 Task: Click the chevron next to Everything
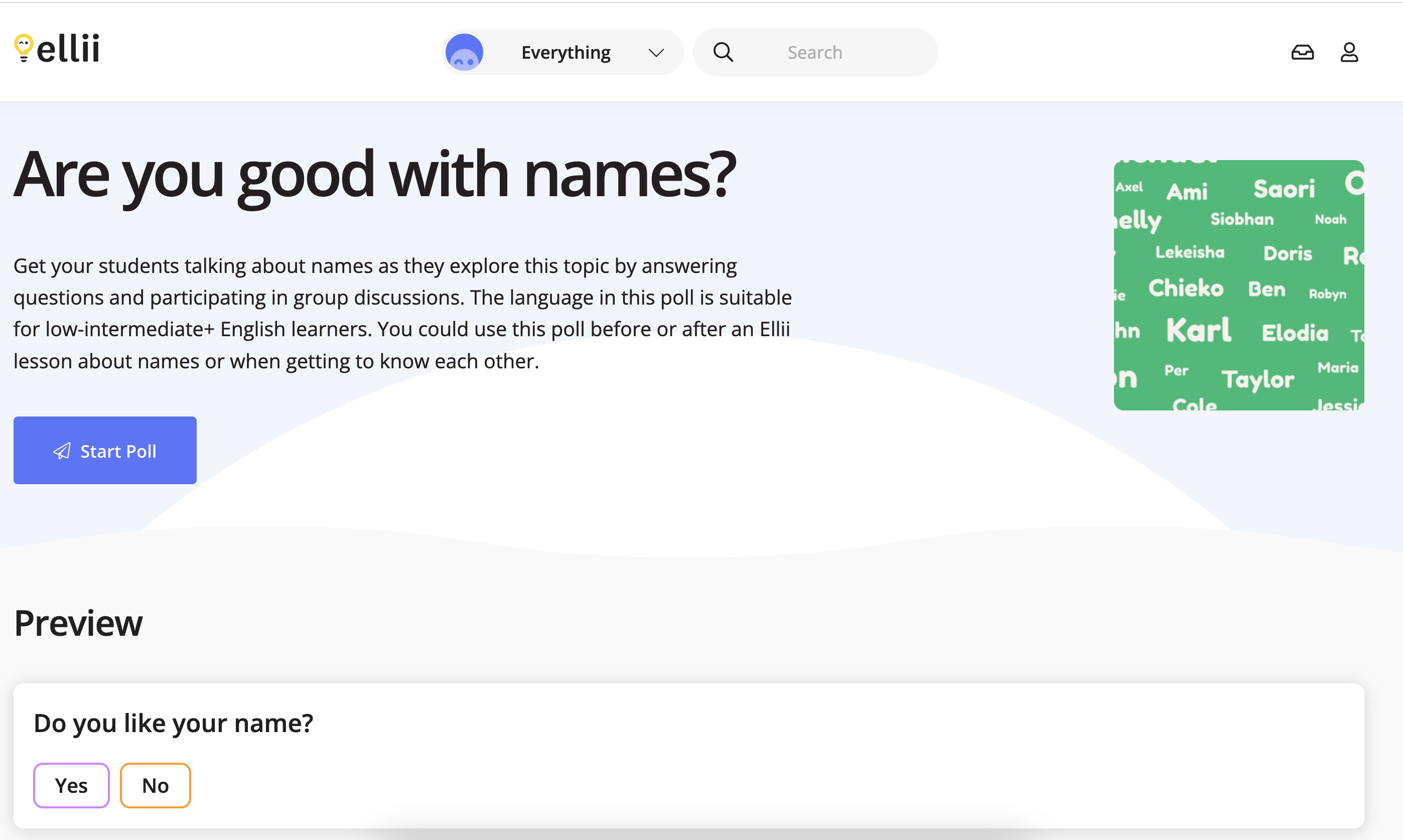(655, 52)
